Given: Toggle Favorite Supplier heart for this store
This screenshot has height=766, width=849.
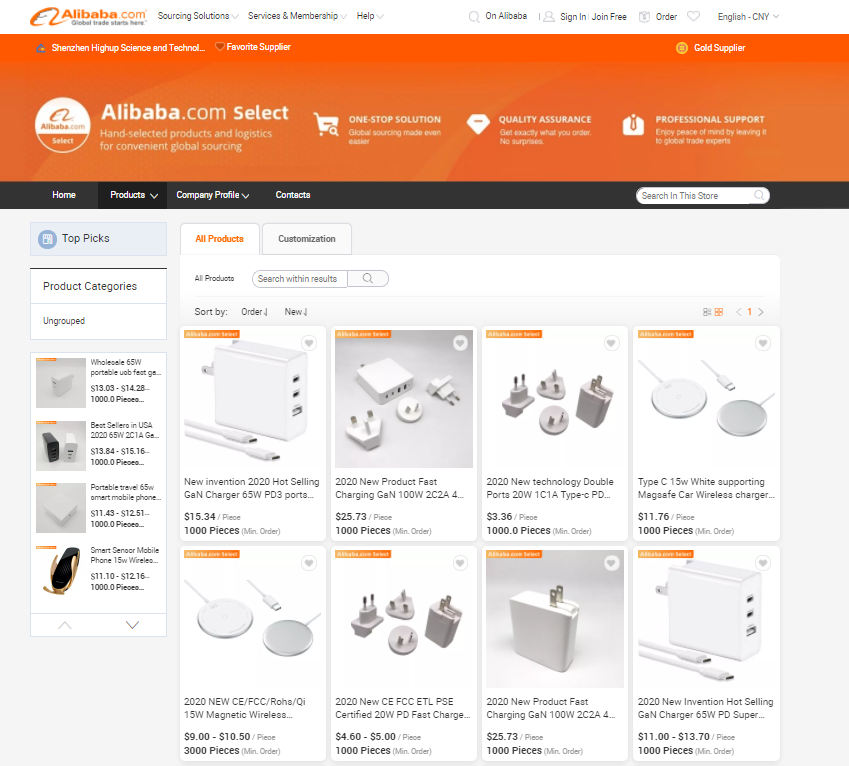Looking at the screenshot, I should [220, 47].
